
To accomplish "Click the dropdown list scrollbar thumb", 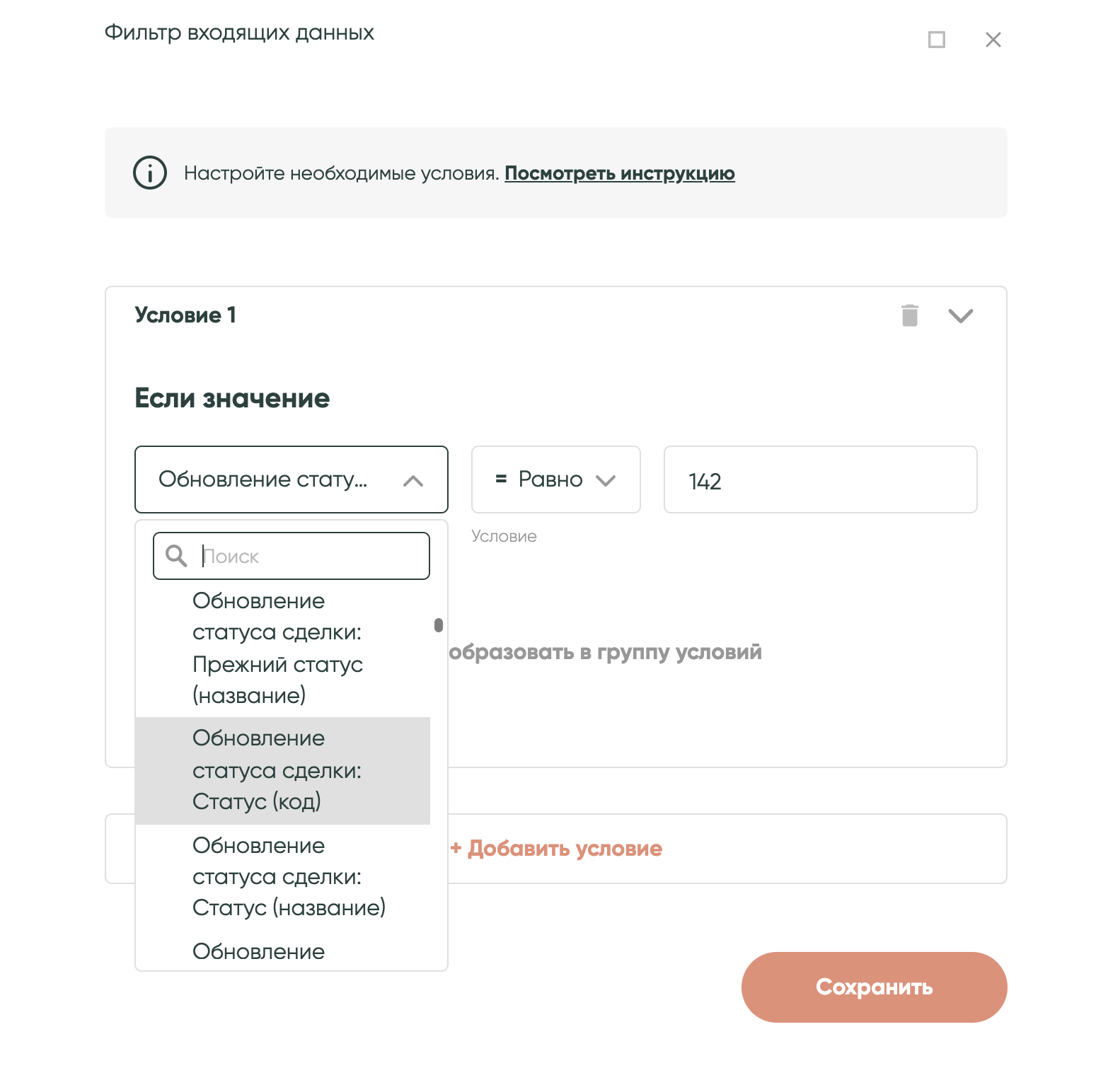I will coord(439,625).
